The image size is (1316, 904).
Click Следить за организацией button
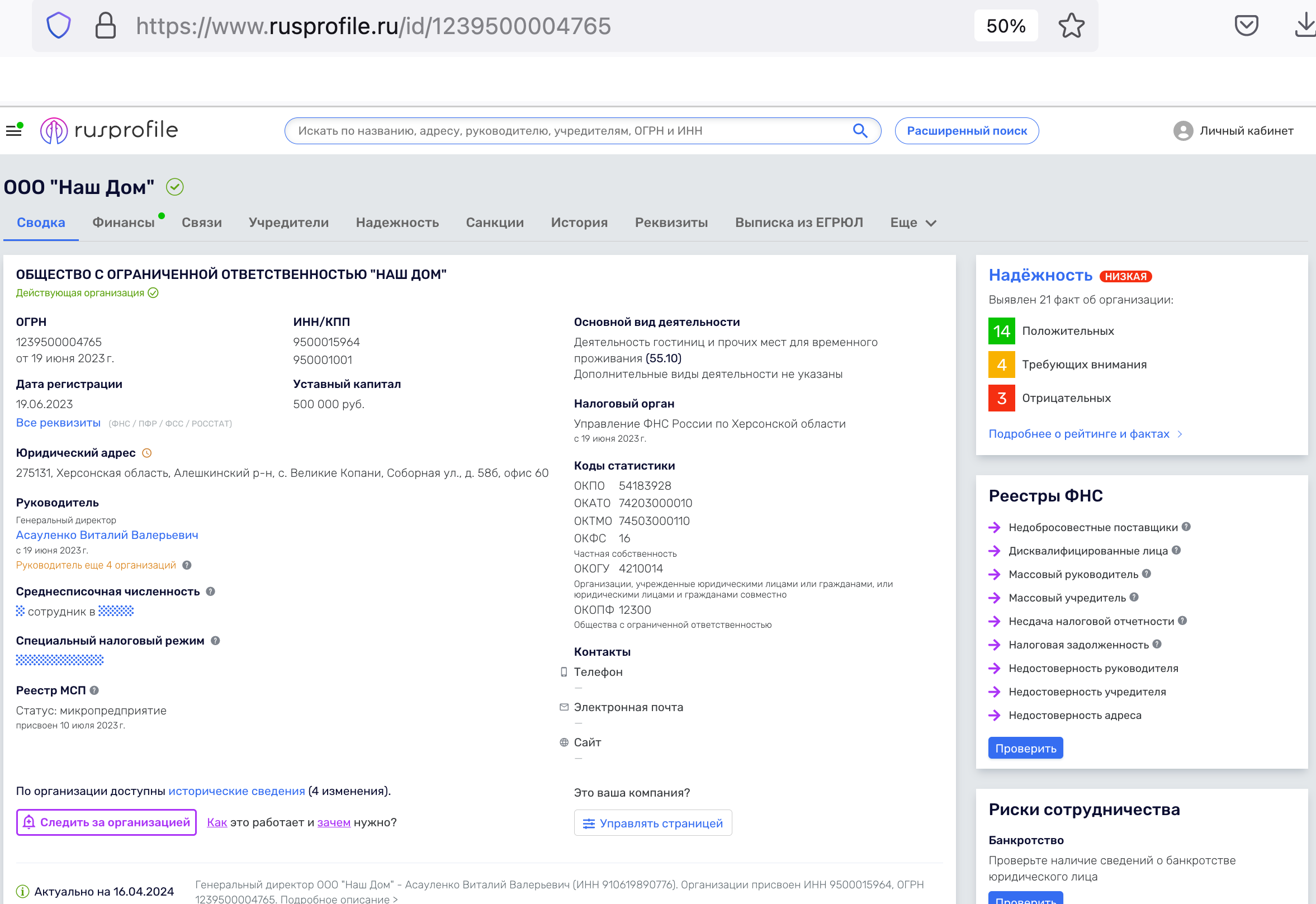106,822
